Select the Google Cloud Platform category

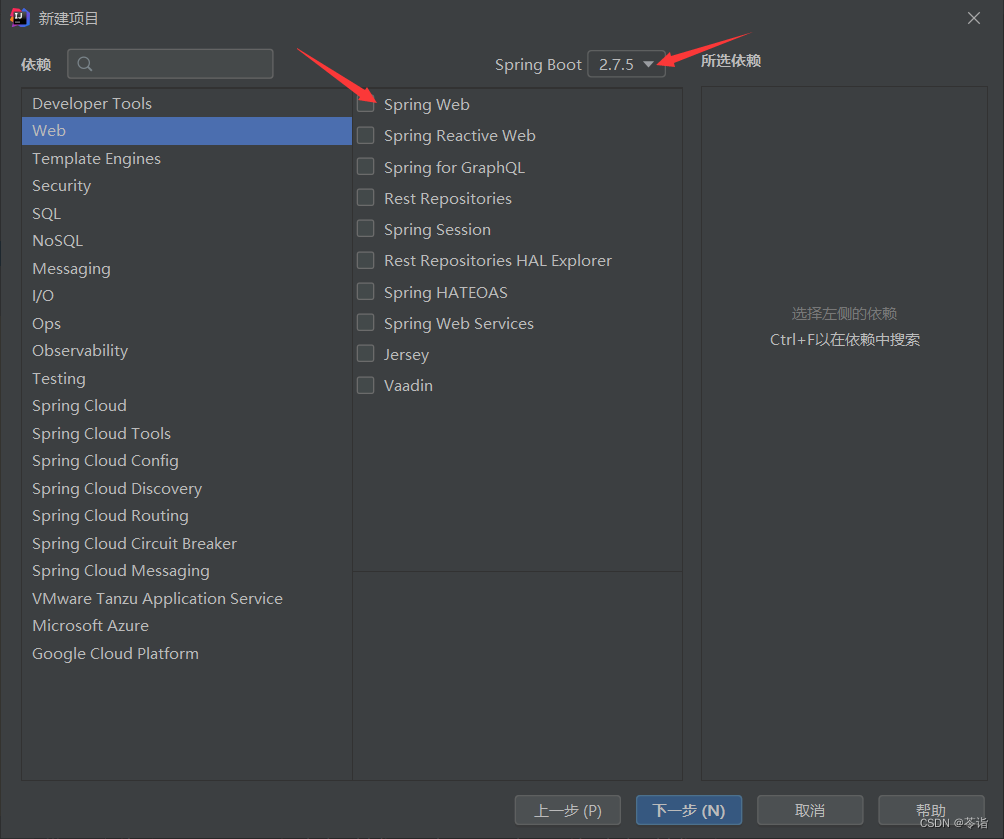pos(187,653)
